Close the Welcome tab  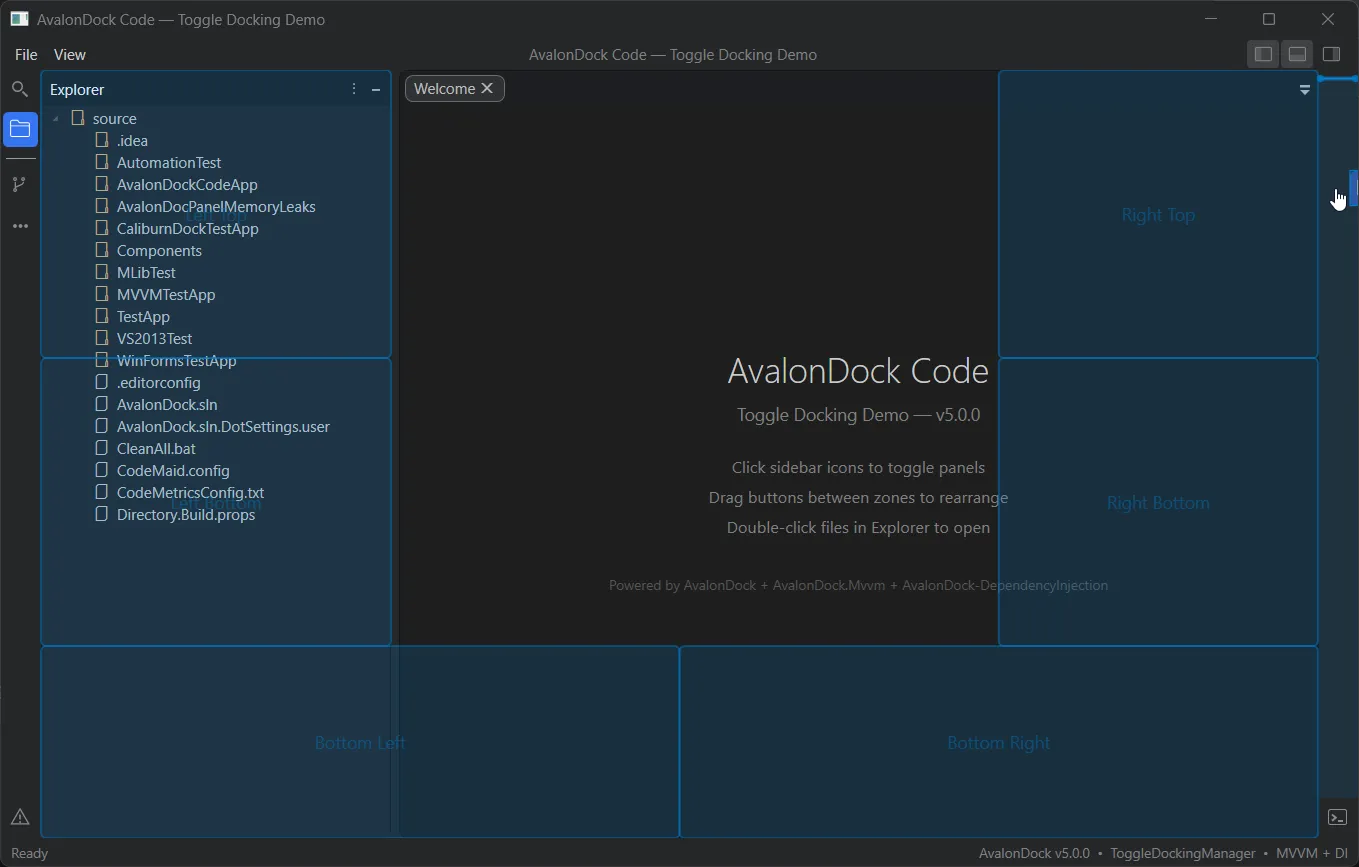(487, 88)
